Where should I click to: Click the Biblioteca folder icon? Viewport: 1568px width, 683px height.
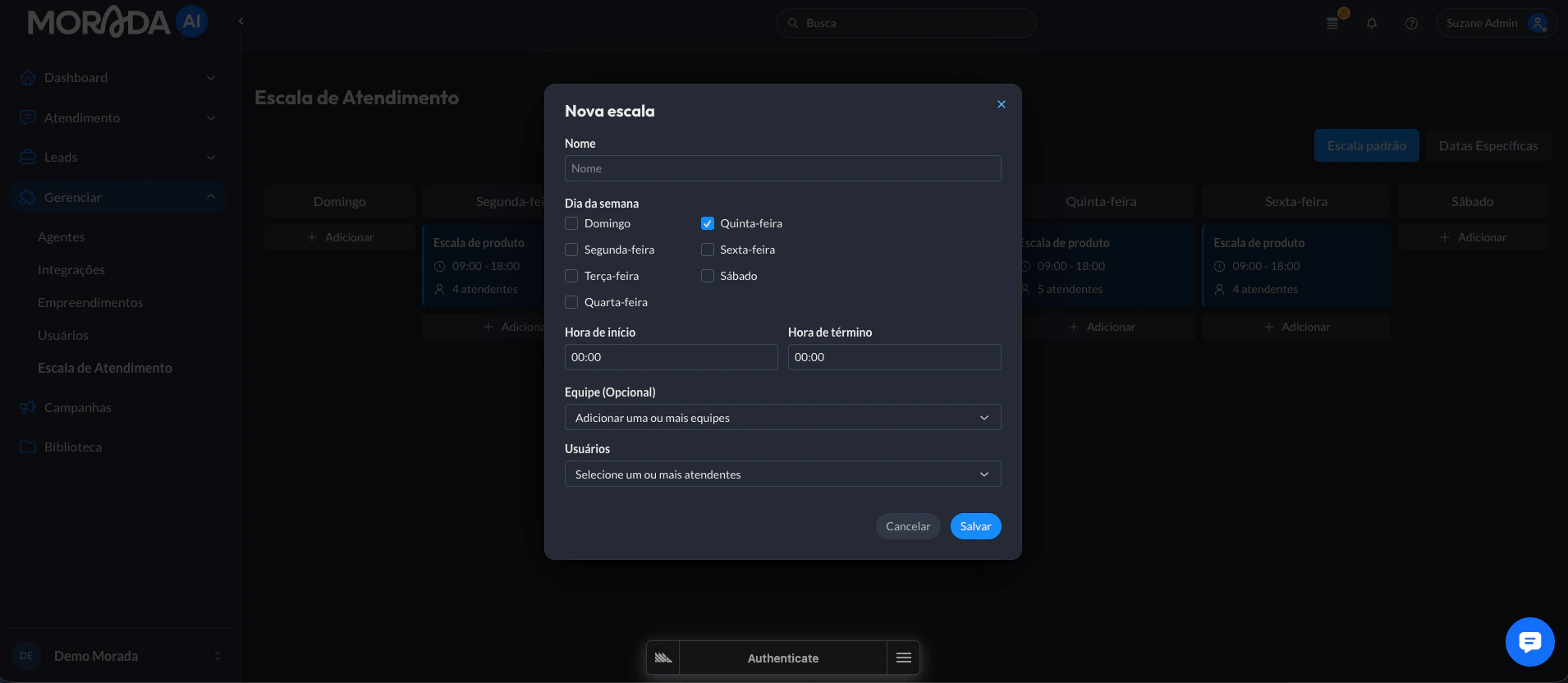[28, 447]
